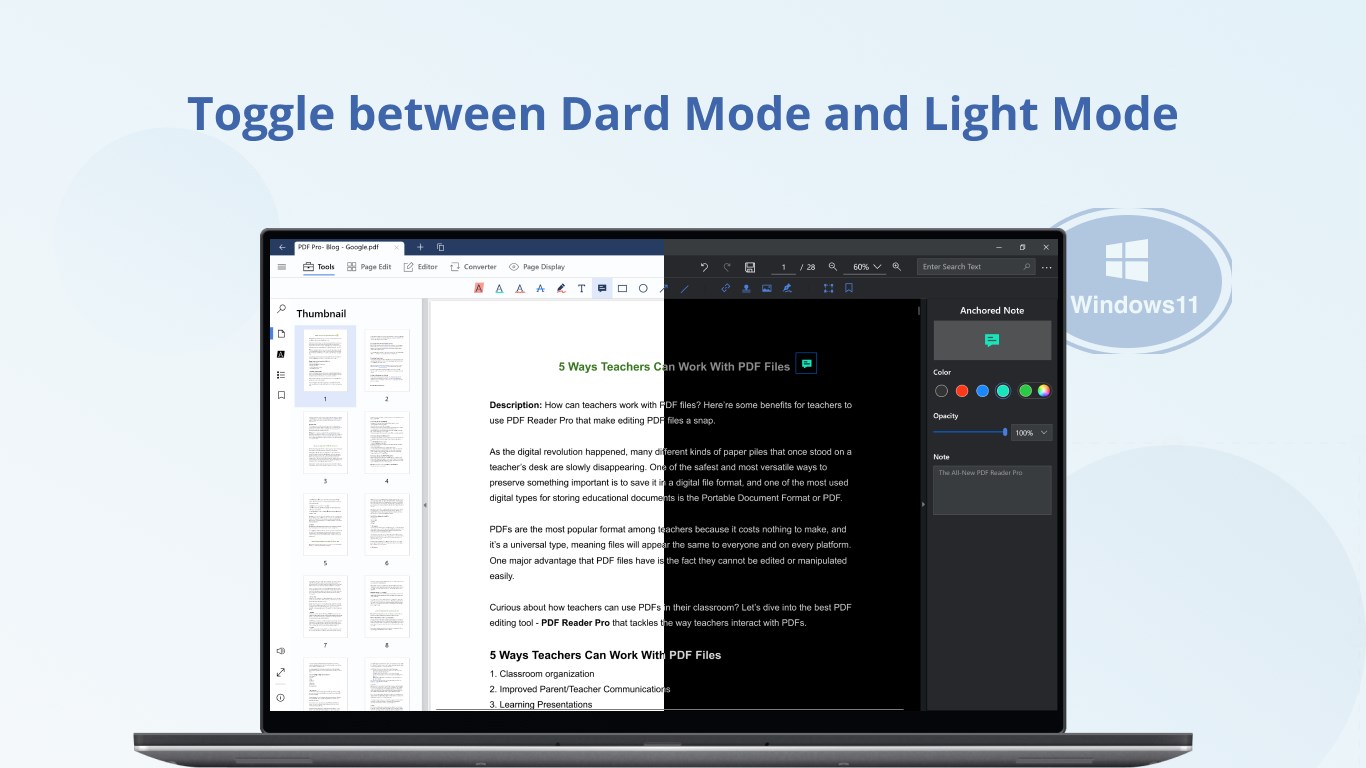Image resolution: width=1366 pixels, height=768 pixels.
Task: Switch to the Tools tab
Action: tap(319, 267)
